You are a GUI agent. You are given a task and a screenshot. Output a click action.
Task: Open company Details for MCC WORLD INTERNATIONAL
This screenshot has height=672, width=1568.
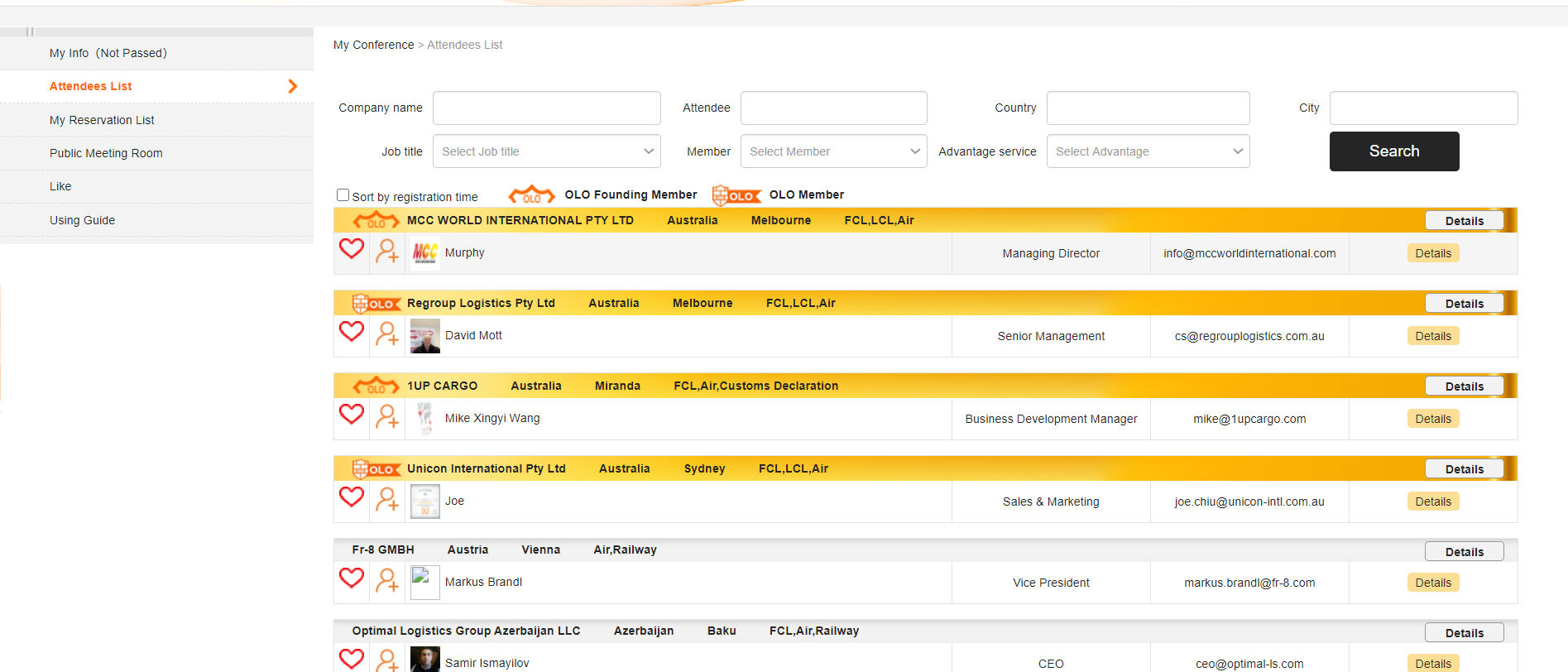coord(1465,221)
